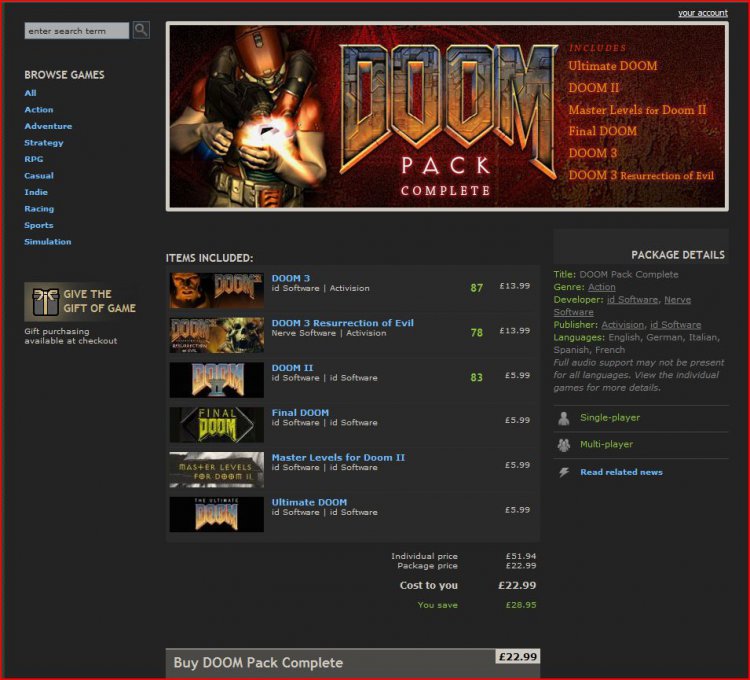Browse the Strategy category
Screen dimensions: 750x680
(x=44, y=143)
